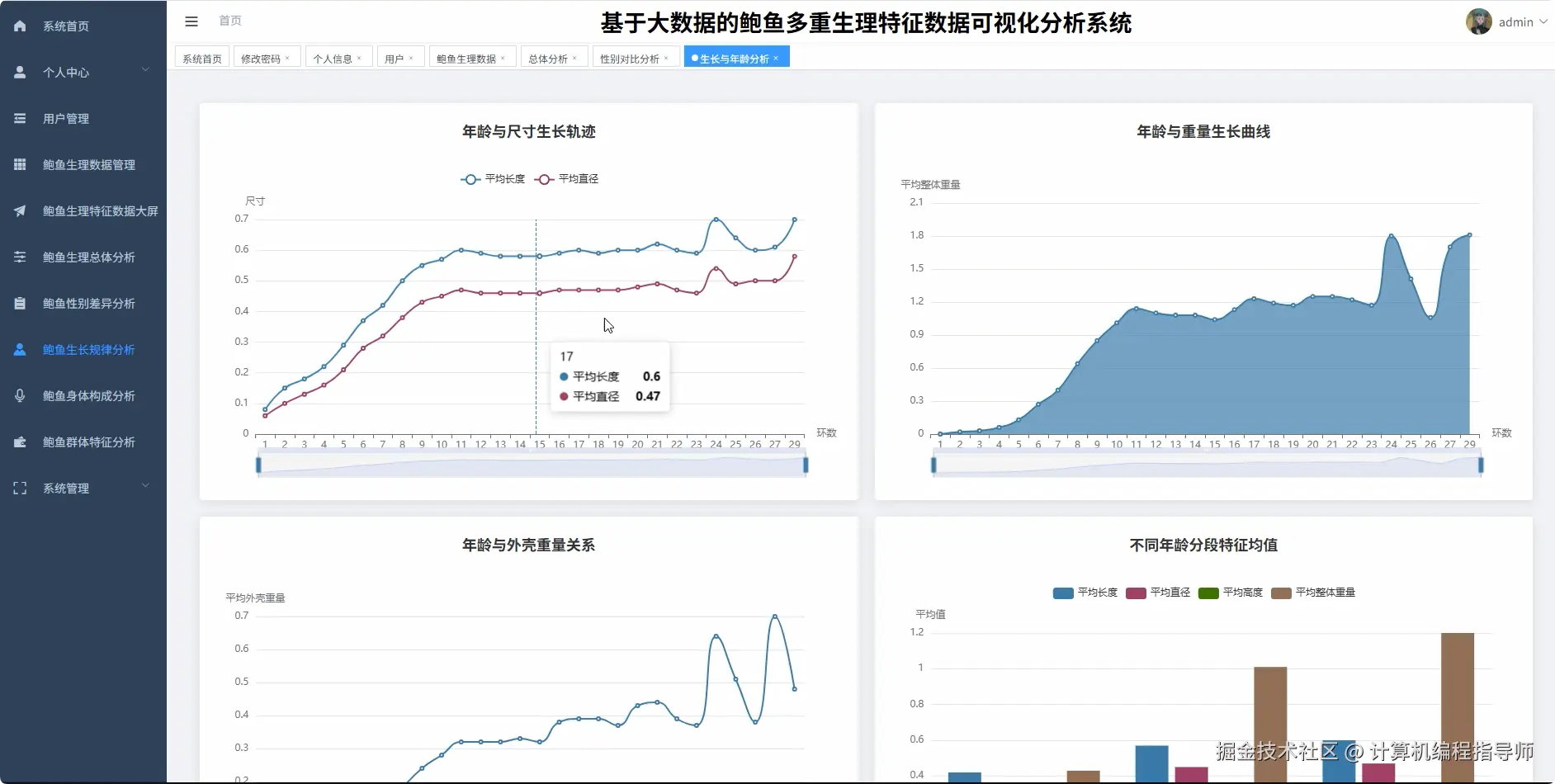Click the clipboard icon beside 鲍鱼性别差异分析
The image size is (1555, 784).
20,304
